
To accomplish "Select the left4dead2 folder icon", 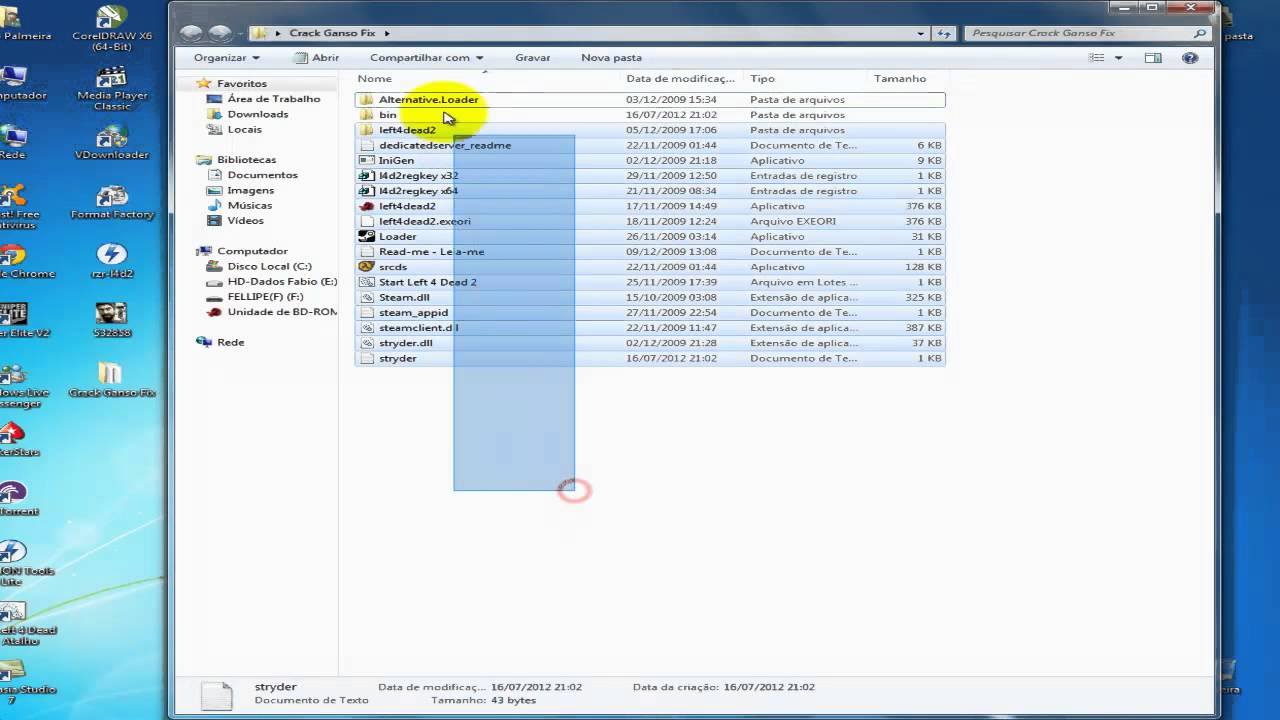I will (x=366, y=130).
